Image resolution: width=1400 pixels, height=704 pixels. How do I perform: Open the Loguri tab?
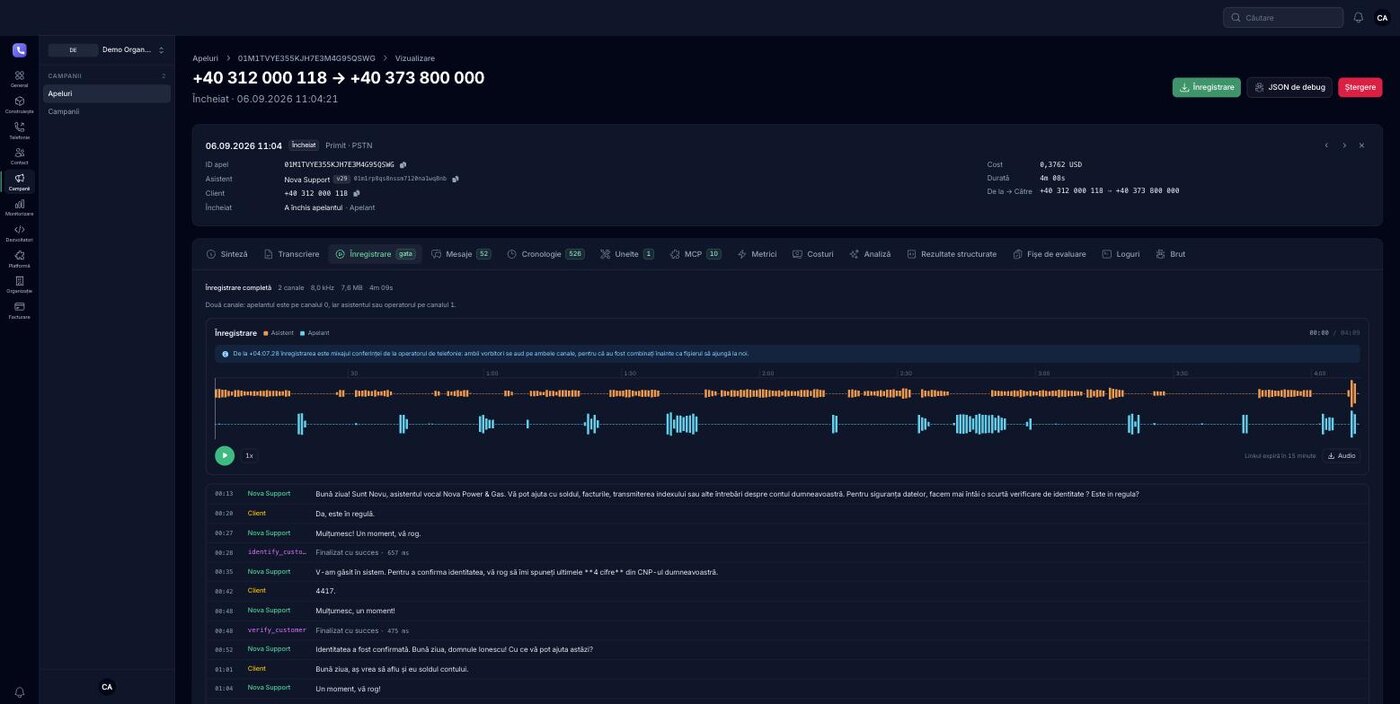tap(1121, 254)
